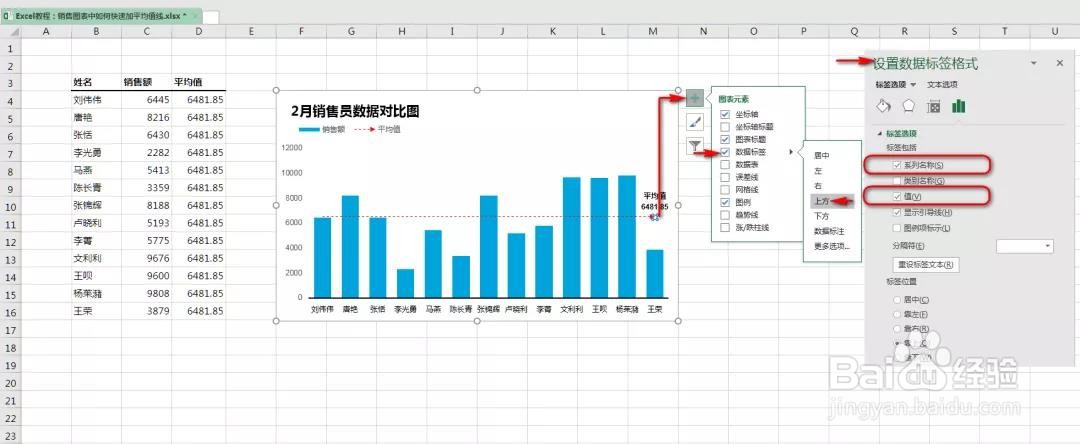The width and height of the screenshot is (1080, 444).
Task: Click the 王荣 bar in the chart
Action: (654, 273)
